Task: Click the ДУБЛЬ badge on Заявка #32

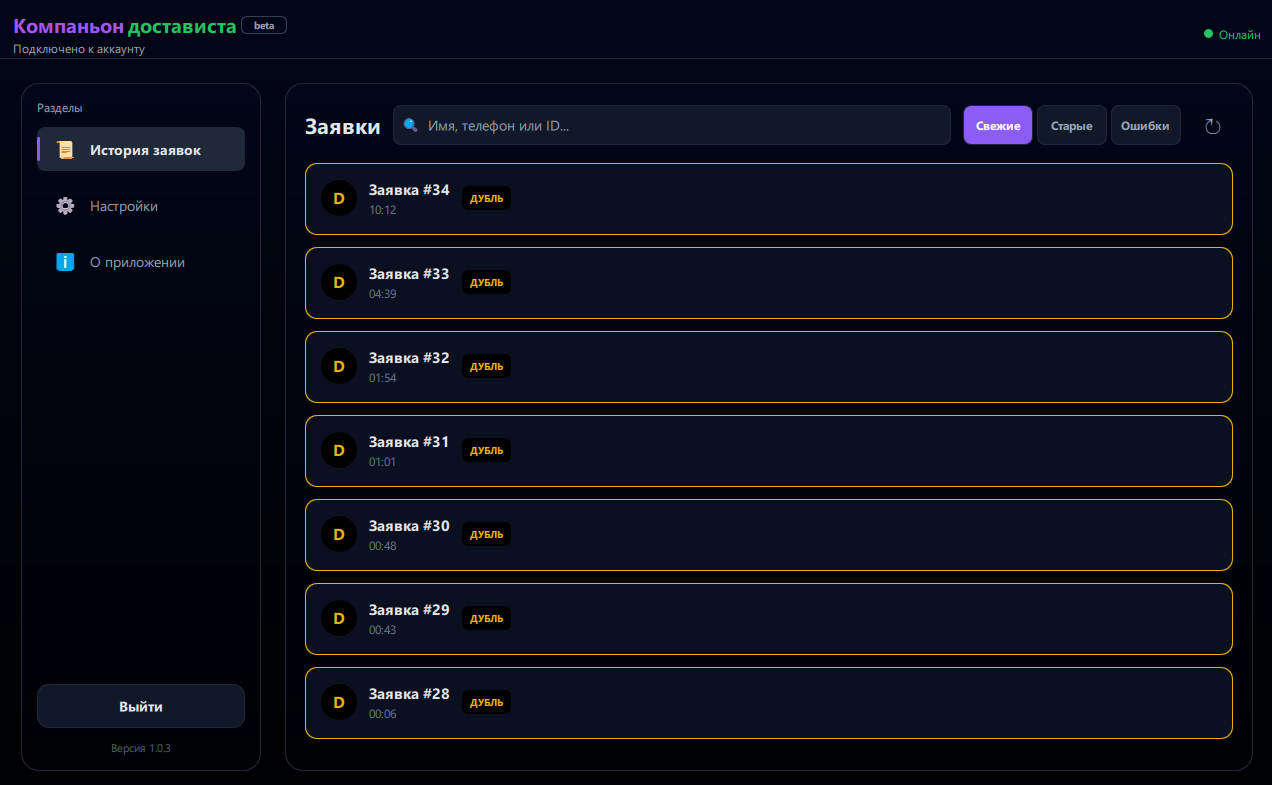Action: pyautogui.click(x=486, y=367)
